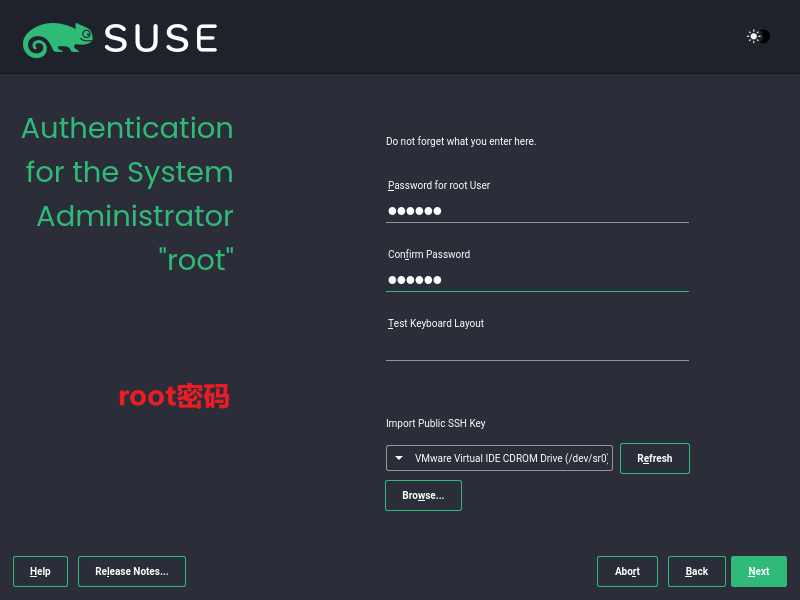Select the Confirm Password field

(x=537, y=280)
